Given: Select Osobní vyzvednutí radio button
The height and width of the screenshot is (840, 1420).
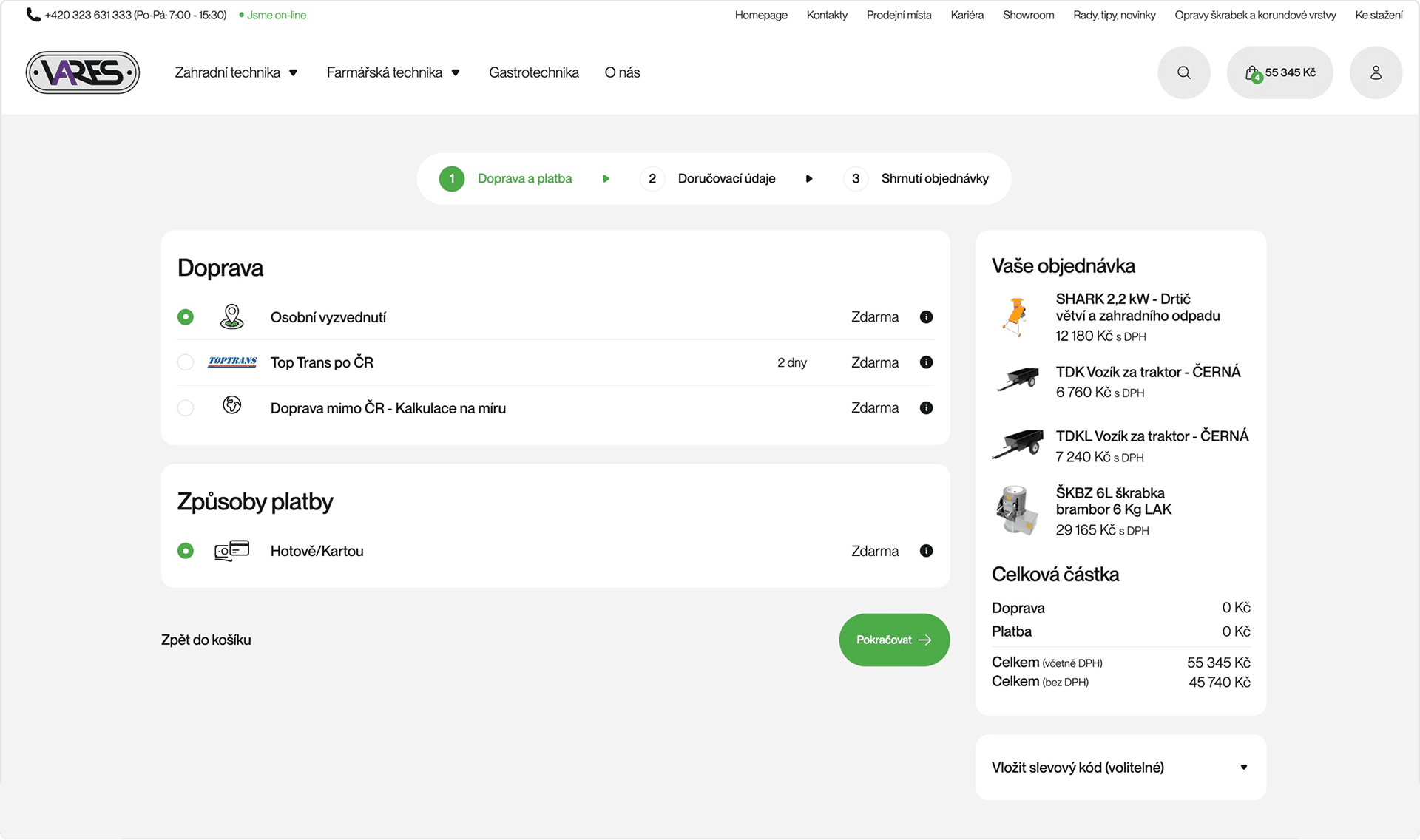Looking at the screenshot, I should tap(186, 317).
